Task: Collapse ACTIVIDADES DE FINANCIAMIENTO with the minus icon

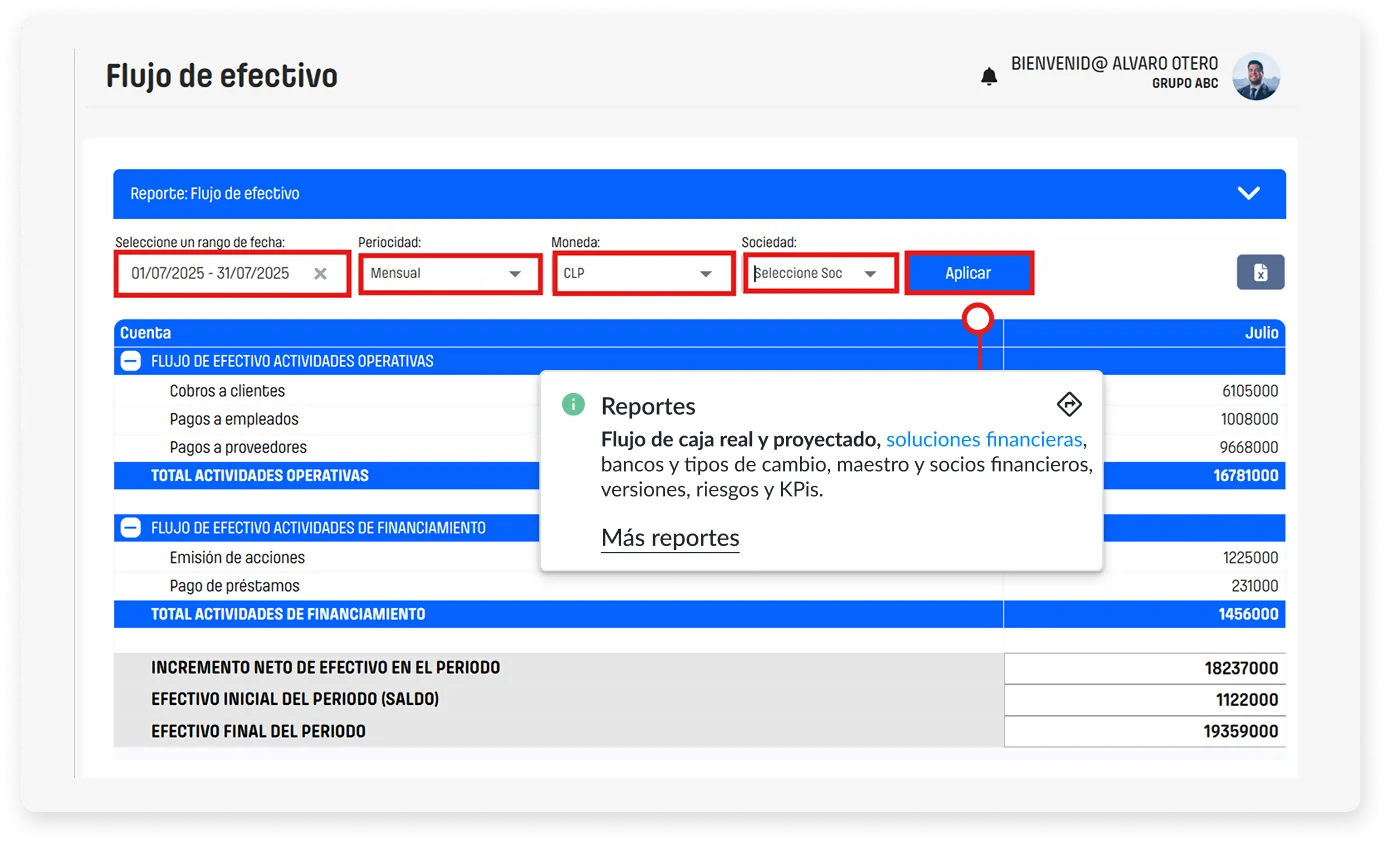Action: coord(130,527)
